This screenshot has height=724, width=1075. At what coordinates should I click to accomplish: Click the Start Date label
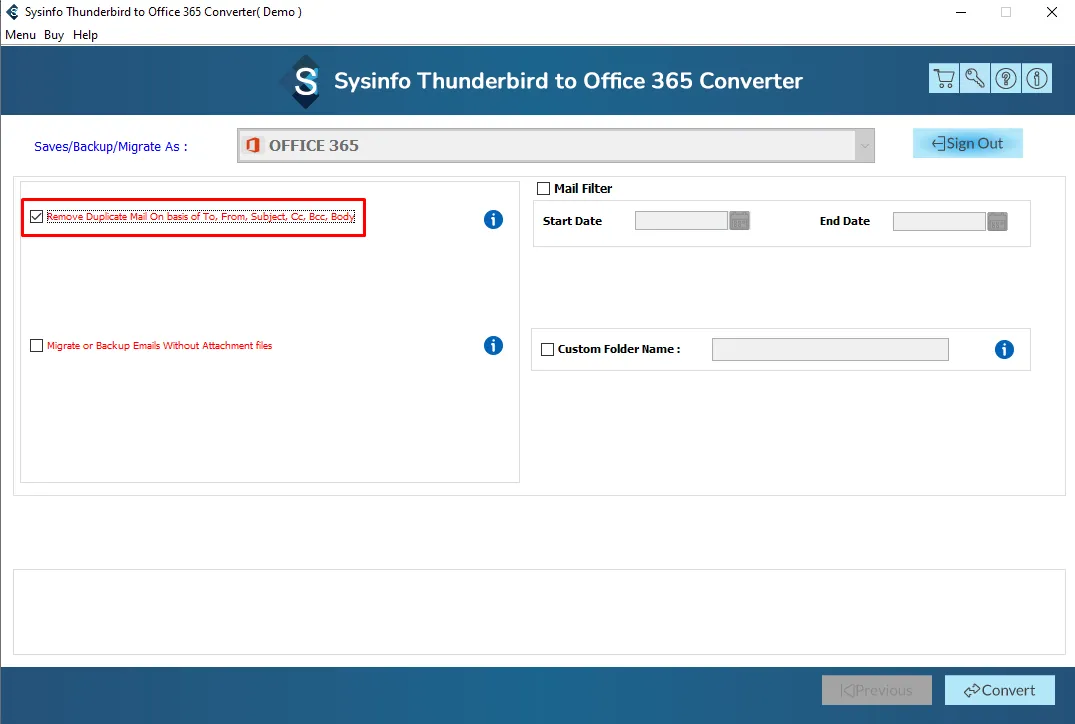point(572,221)
